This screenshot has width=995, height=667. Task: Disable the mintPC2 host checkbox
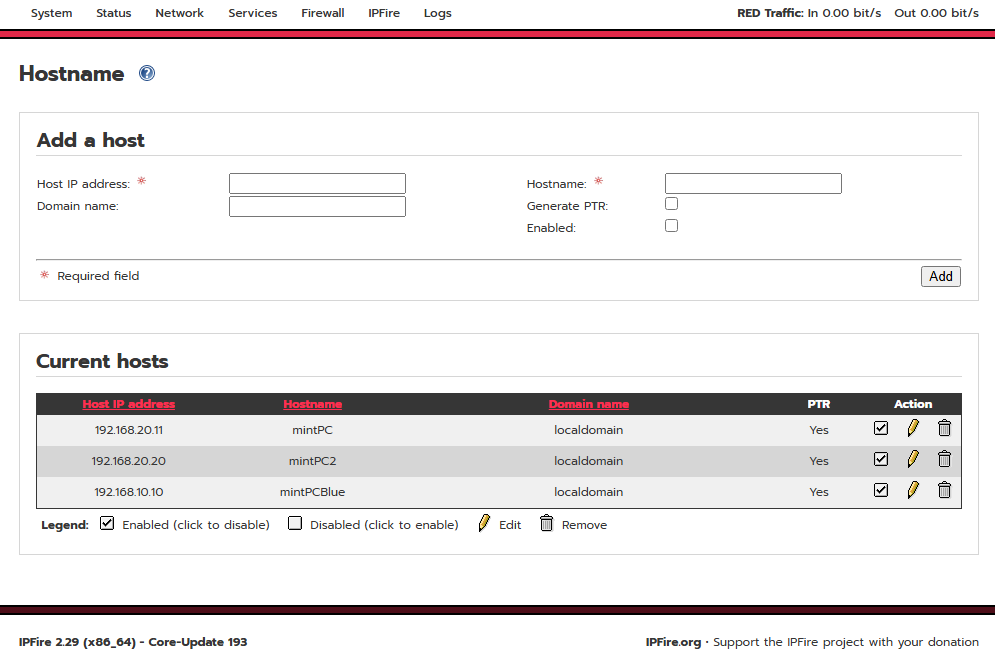click(881, 459)
